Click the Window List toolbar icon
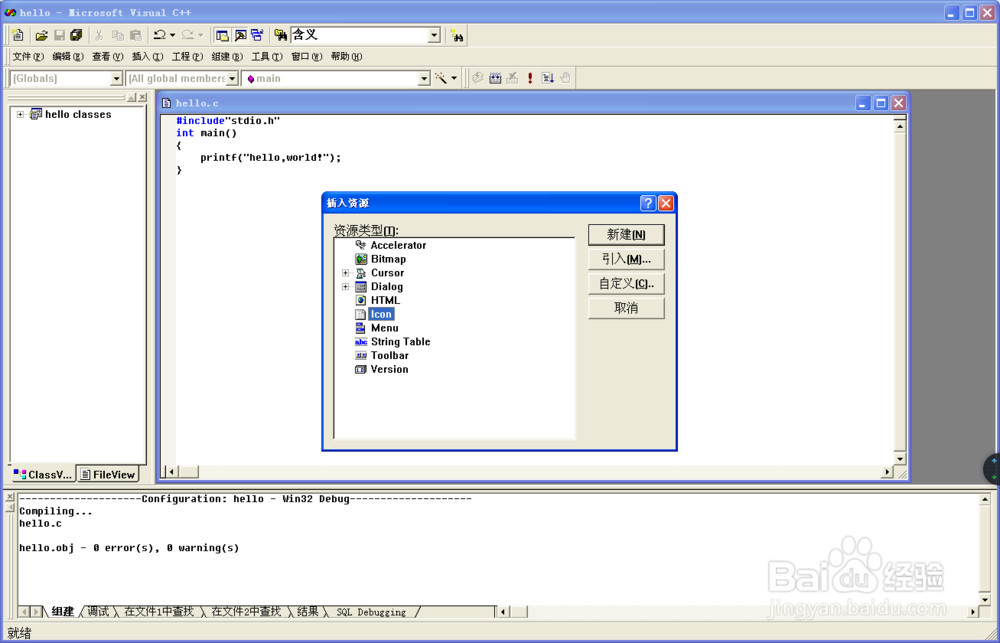Viewport: 1000px width, 643px height. click(x=258, y=35)
